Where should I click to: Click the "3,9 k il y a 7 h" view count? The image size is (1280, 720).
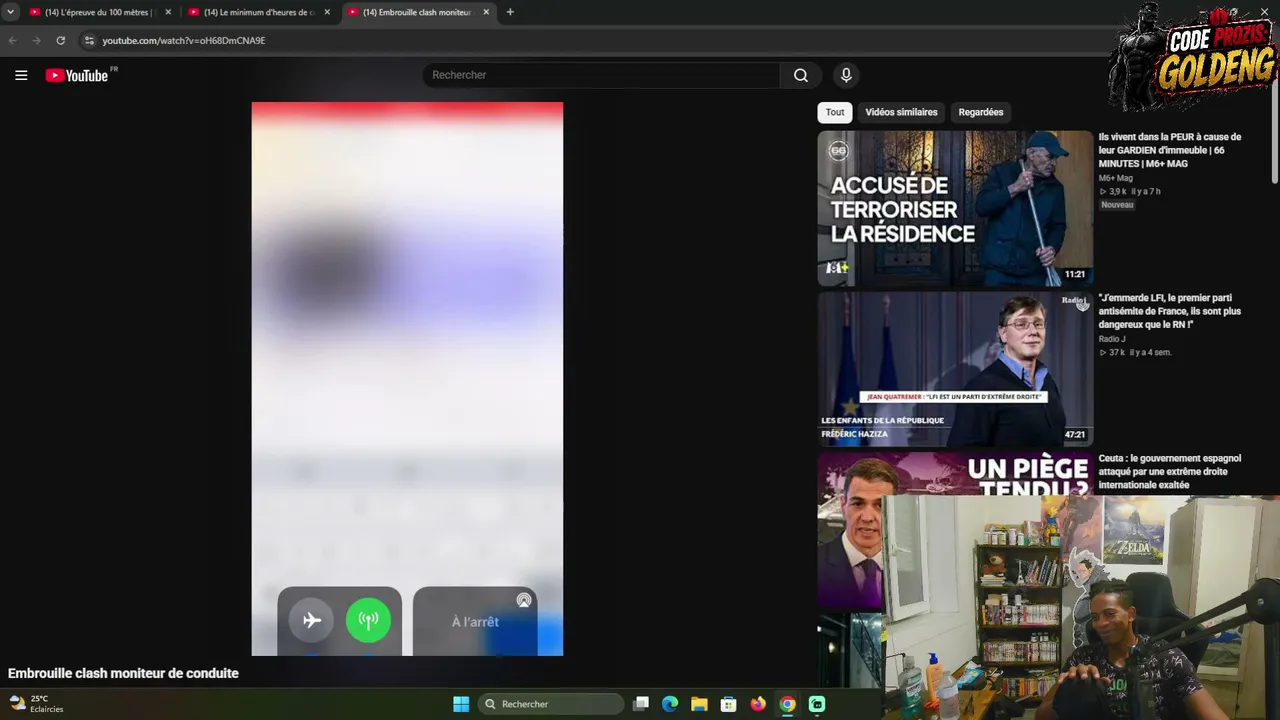tap(1130, 191)
